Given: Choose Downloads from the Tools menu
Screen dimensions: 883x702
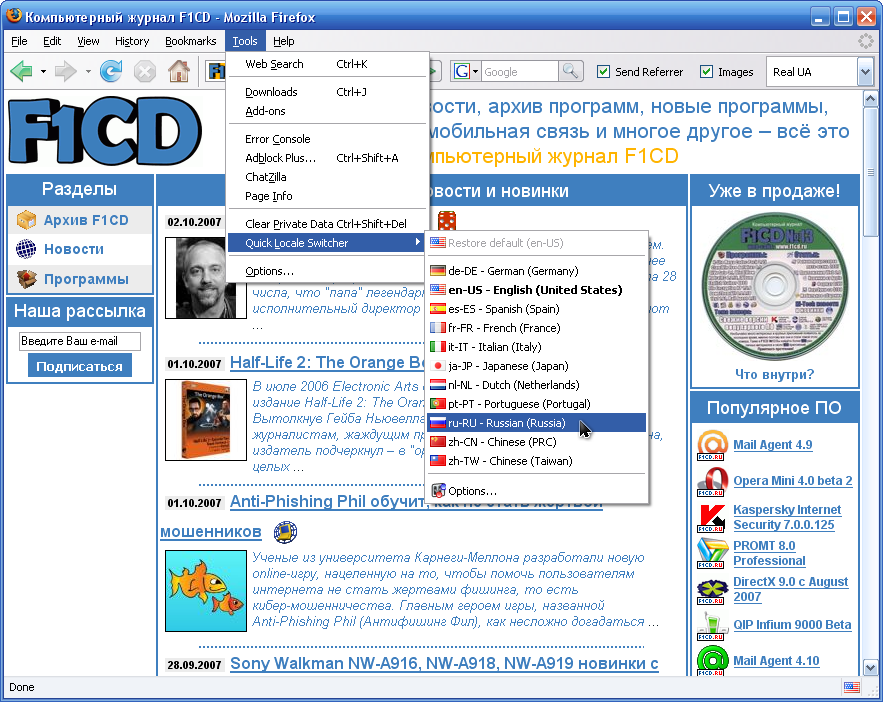Looking at the screenshot, I should coord(327,92).
